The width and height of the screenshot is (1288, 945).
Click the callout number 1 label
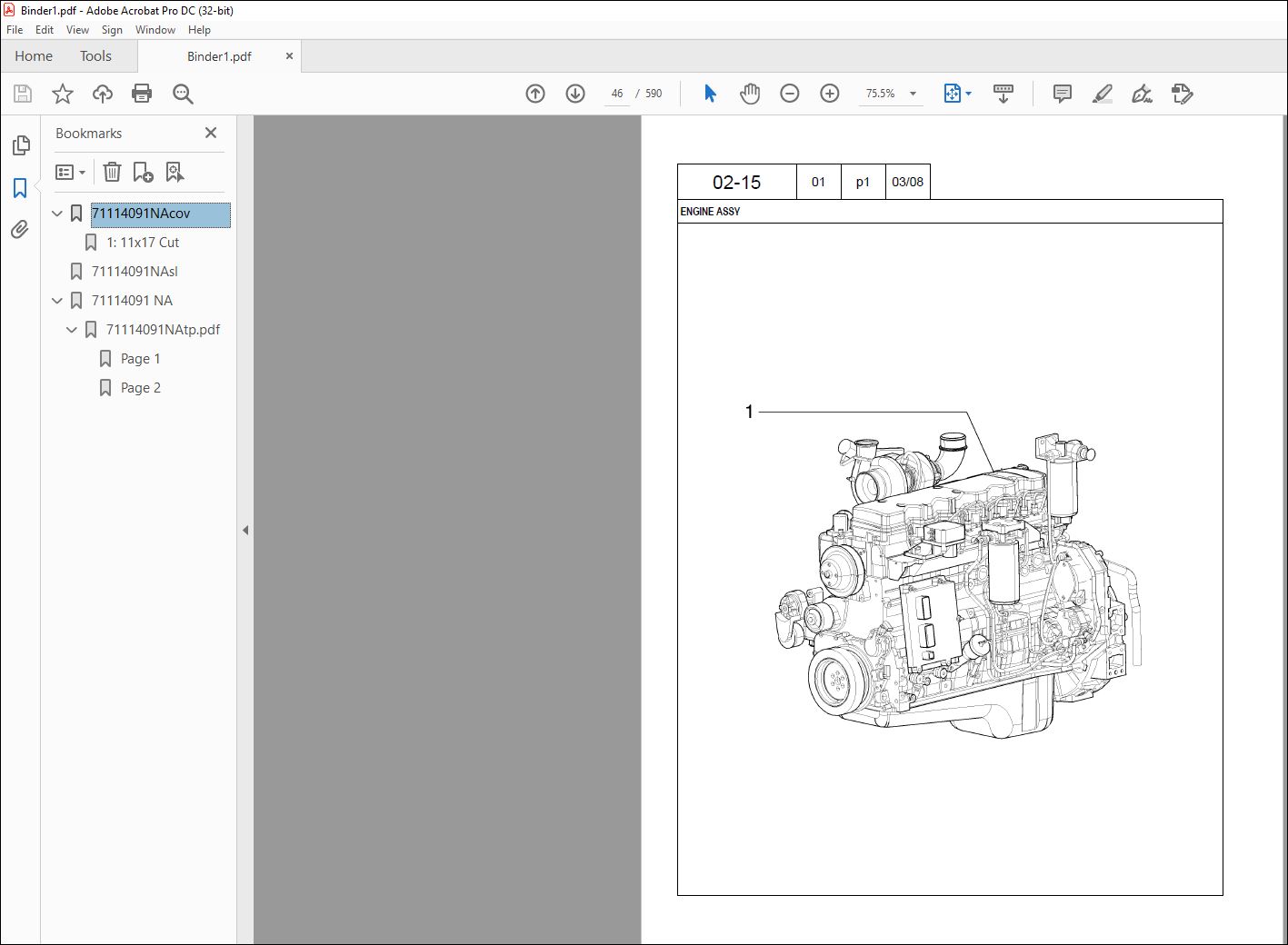pos(749,412)
